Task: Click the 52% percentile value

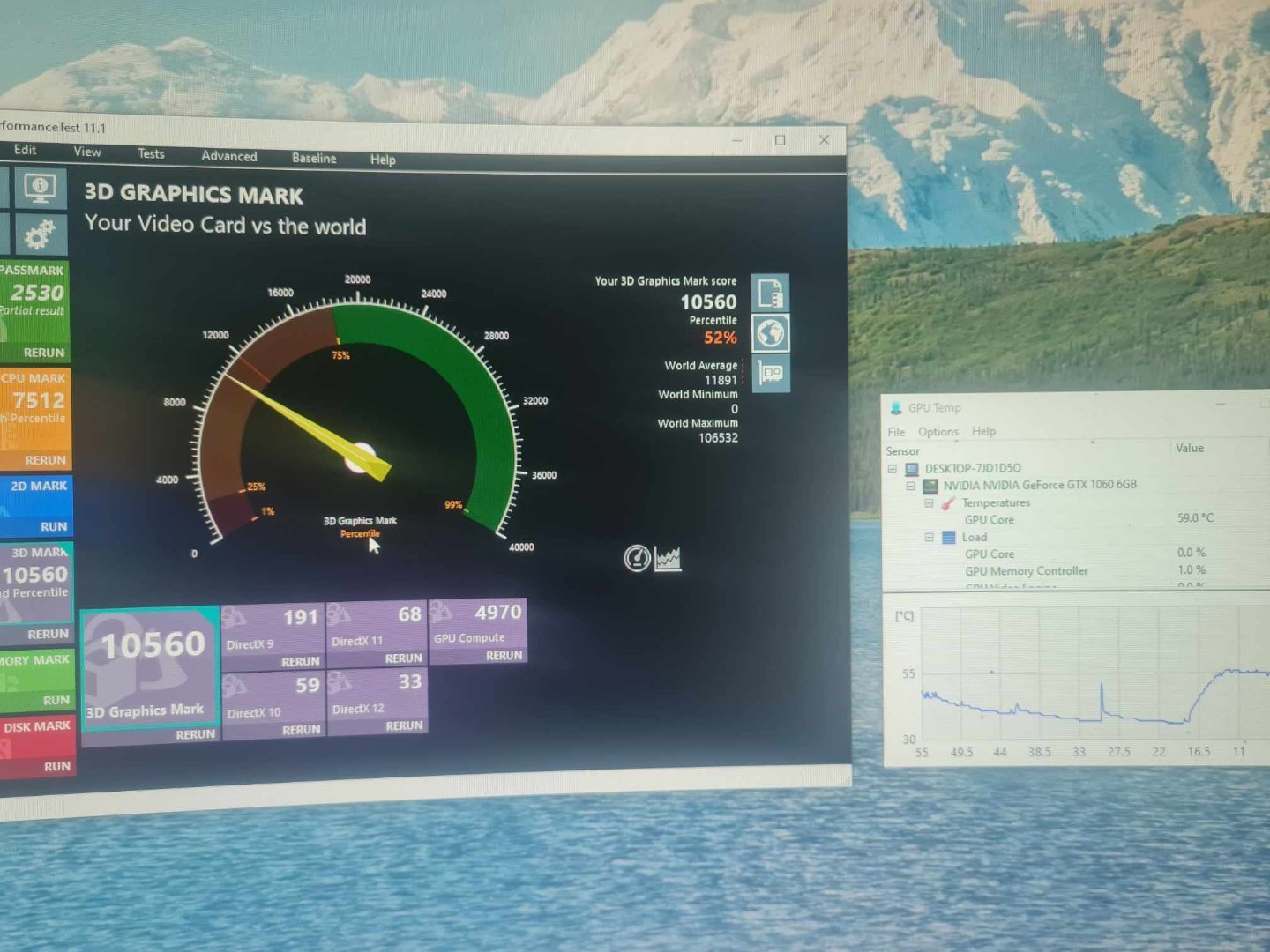Action: tap(720, 338)
